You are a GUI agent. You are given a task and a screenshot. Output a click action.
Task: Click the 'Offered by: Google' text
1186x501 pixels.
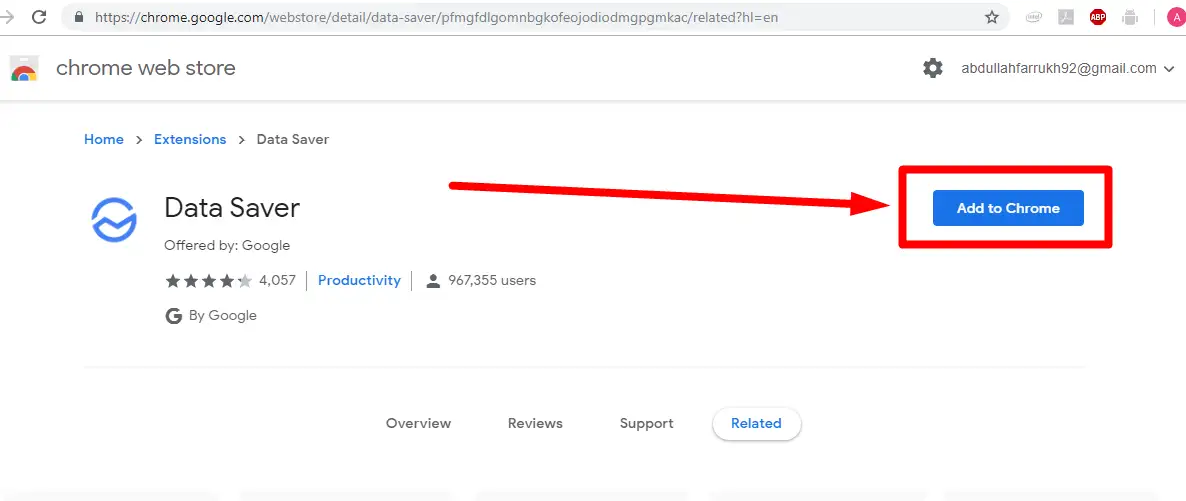pyautogui.click(x=227, y=245)
